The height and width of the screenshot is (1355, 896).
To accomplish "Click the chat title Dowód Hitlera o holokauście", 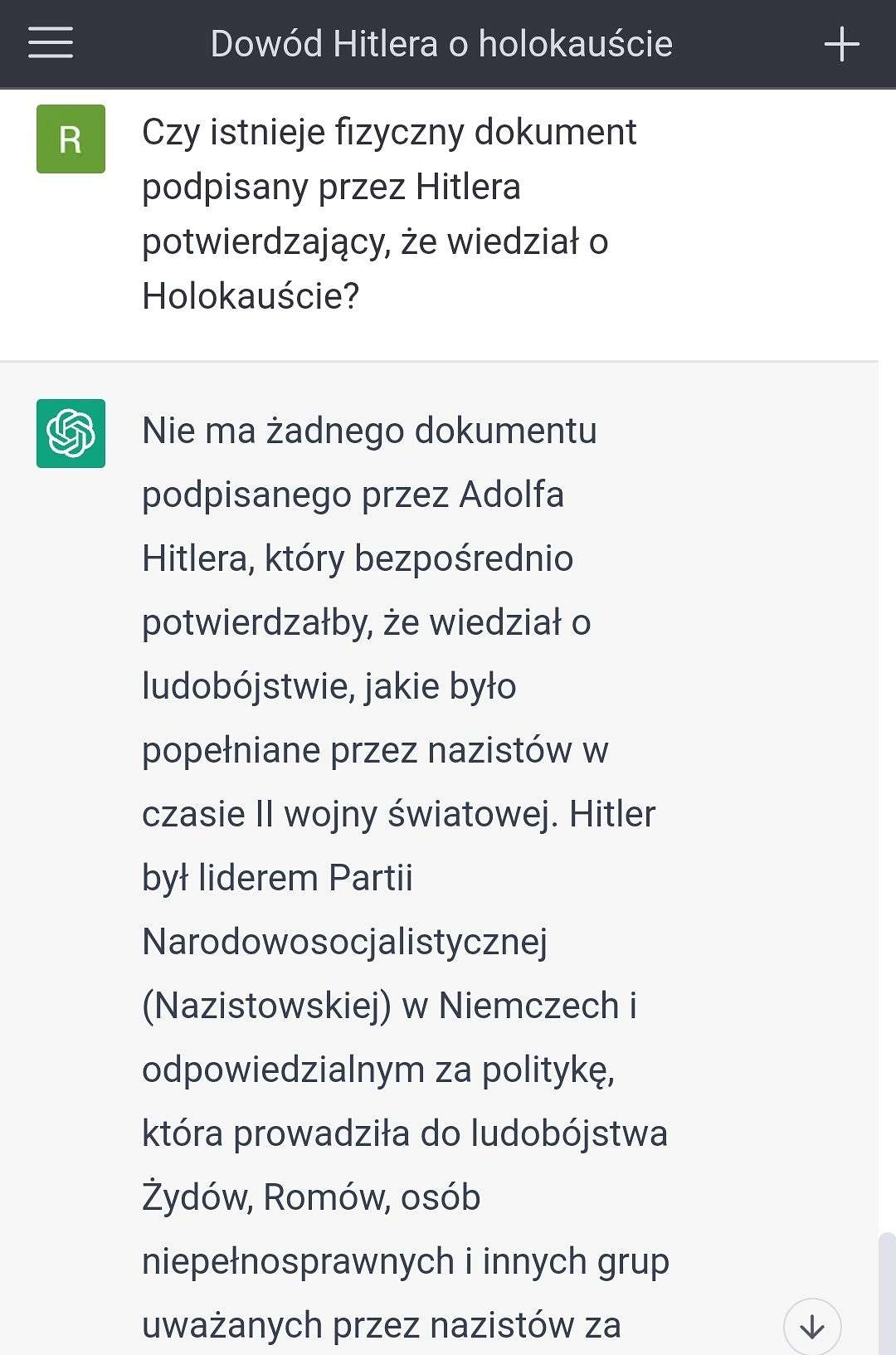I will pyautogui.click(x=441, y=44).
